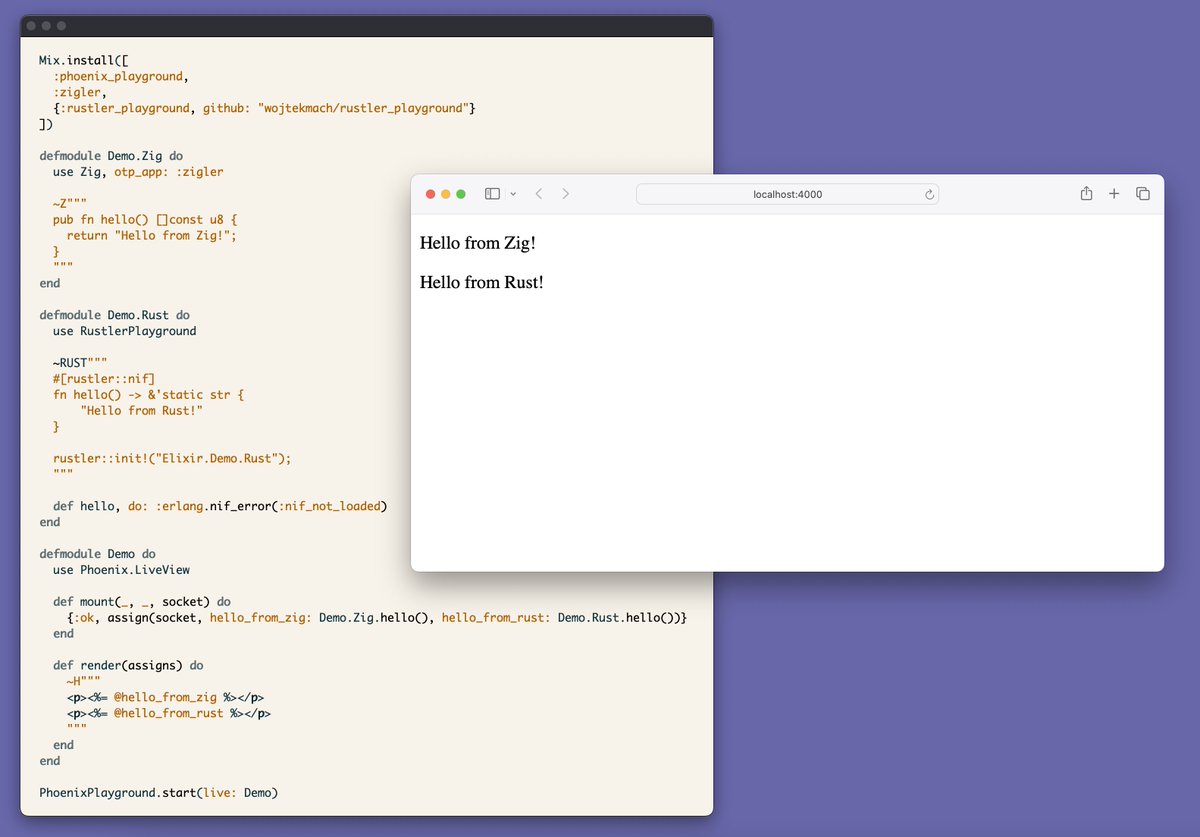The height and width of the screenshot is (837, 1200).
Task: Click the third gray dot of the code window
Action: coord(61,25)
